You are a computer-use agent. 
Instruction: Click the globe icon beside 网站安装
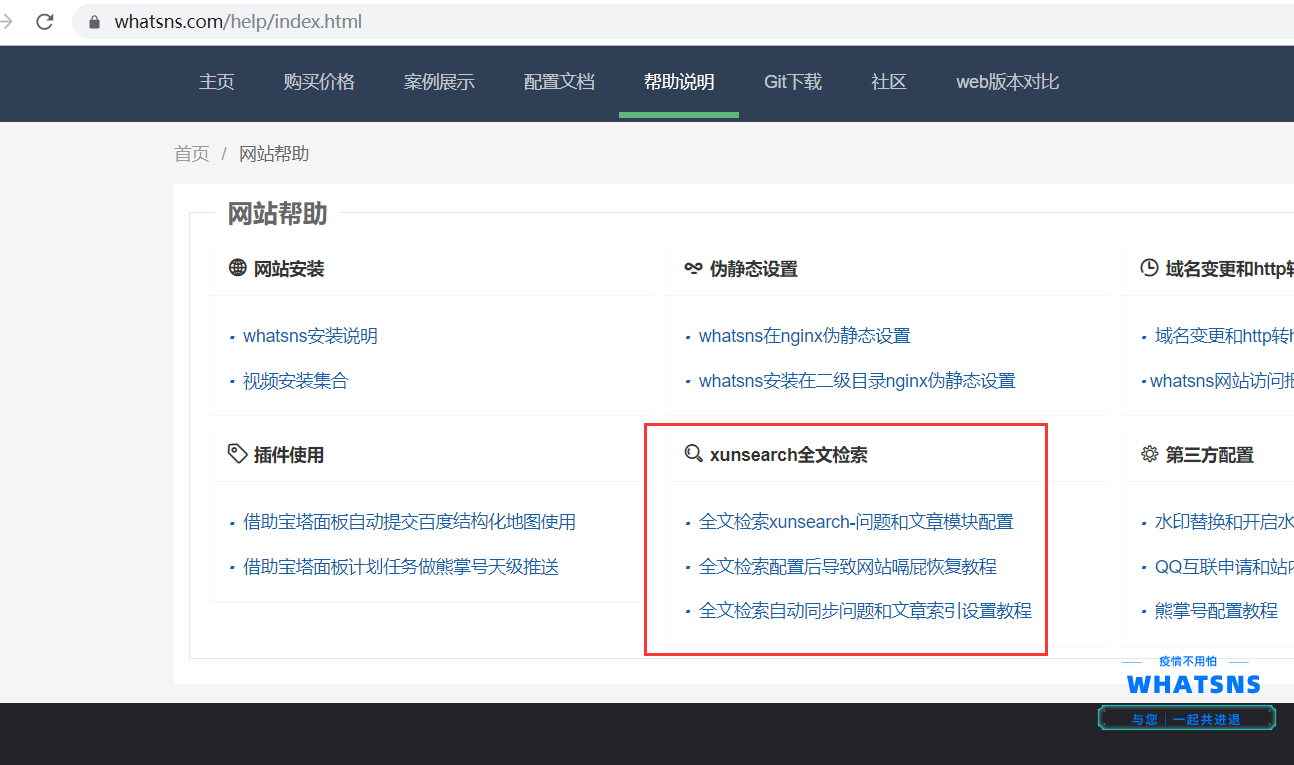click(x=237, y=268)
